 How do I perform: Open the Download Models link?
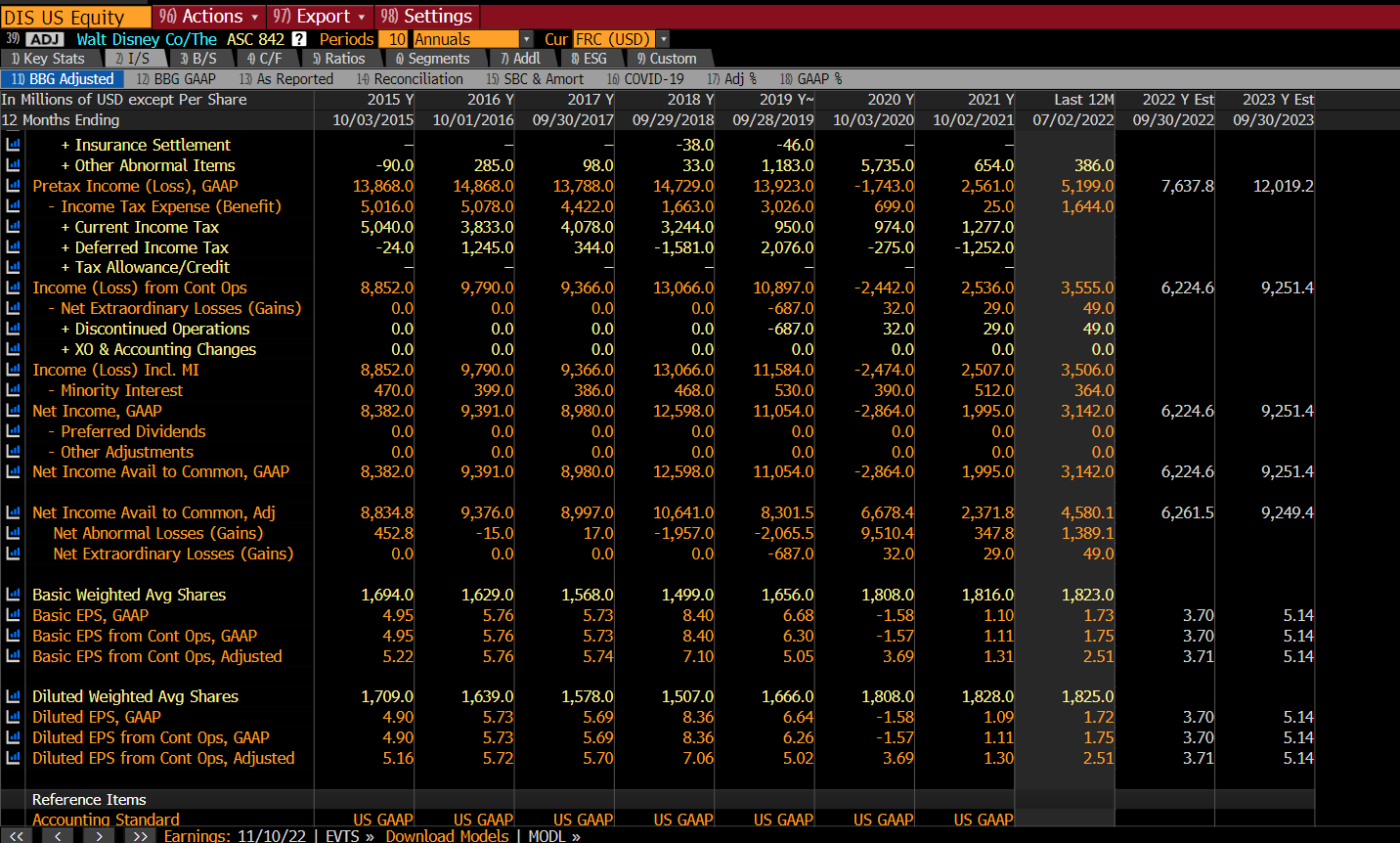point(447,836)
